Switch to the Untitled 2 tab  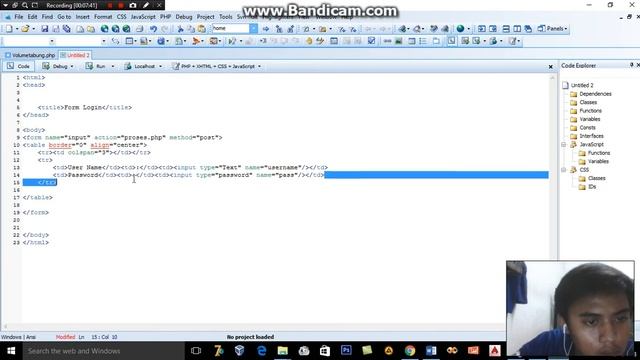(75, 55)
